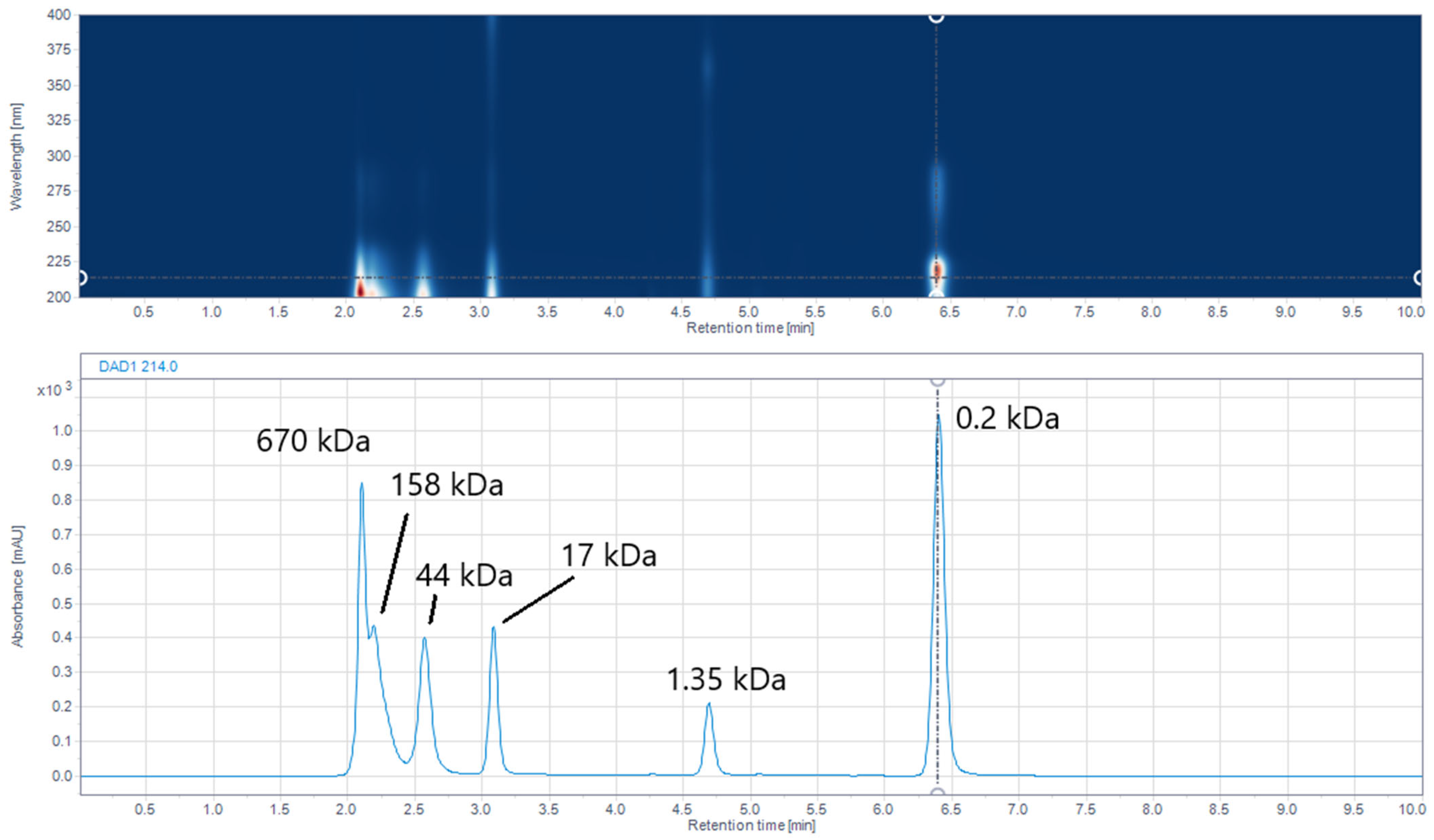The image size is (1434, 840).
Task: Click the chromatogram's Retention time [min] axis title
Action: 751,825
